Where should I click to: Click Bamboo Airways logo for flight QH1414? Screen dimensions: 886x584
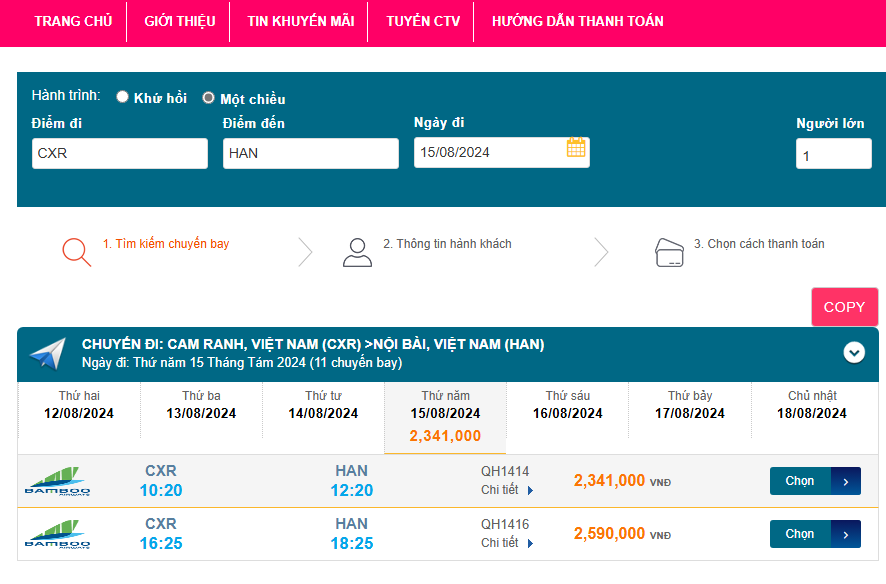tap(58, 481)
